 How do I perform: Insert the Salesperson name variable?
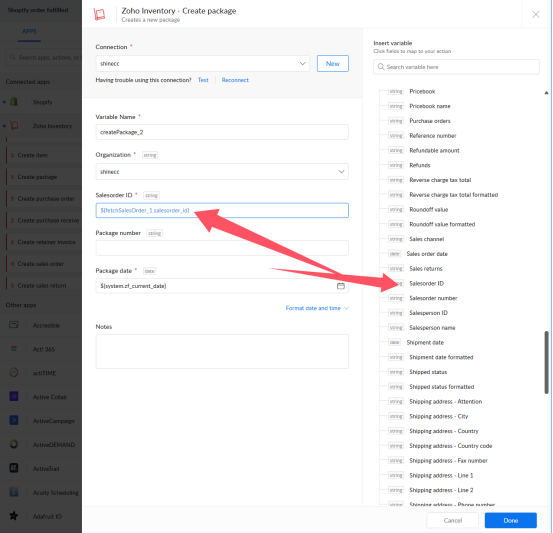point(432,328)
